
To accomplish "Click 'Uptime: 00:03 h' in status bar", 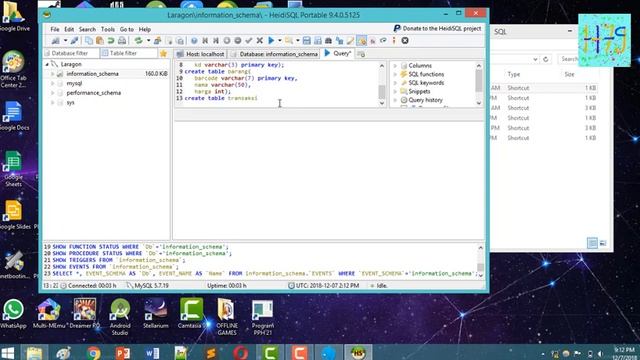I will [x=227, y=286].
